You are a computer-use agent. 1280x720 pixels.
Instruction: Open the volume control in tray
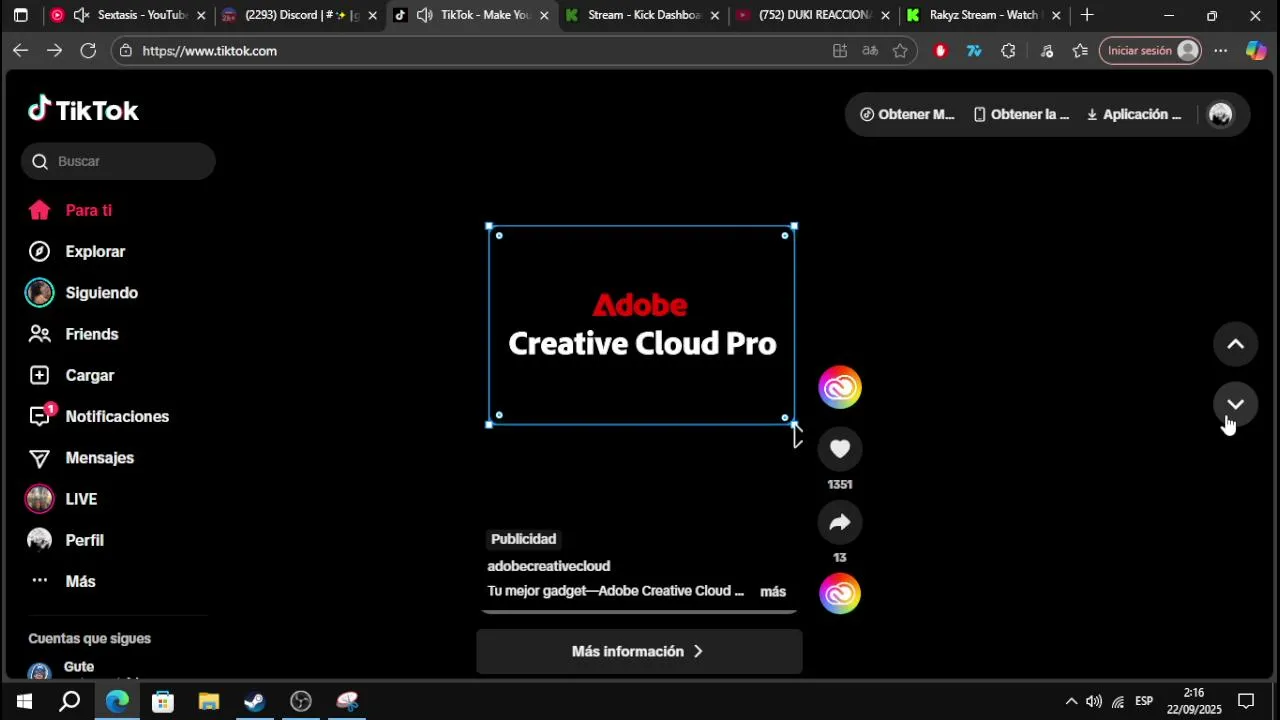click(x=1094, y=701)
